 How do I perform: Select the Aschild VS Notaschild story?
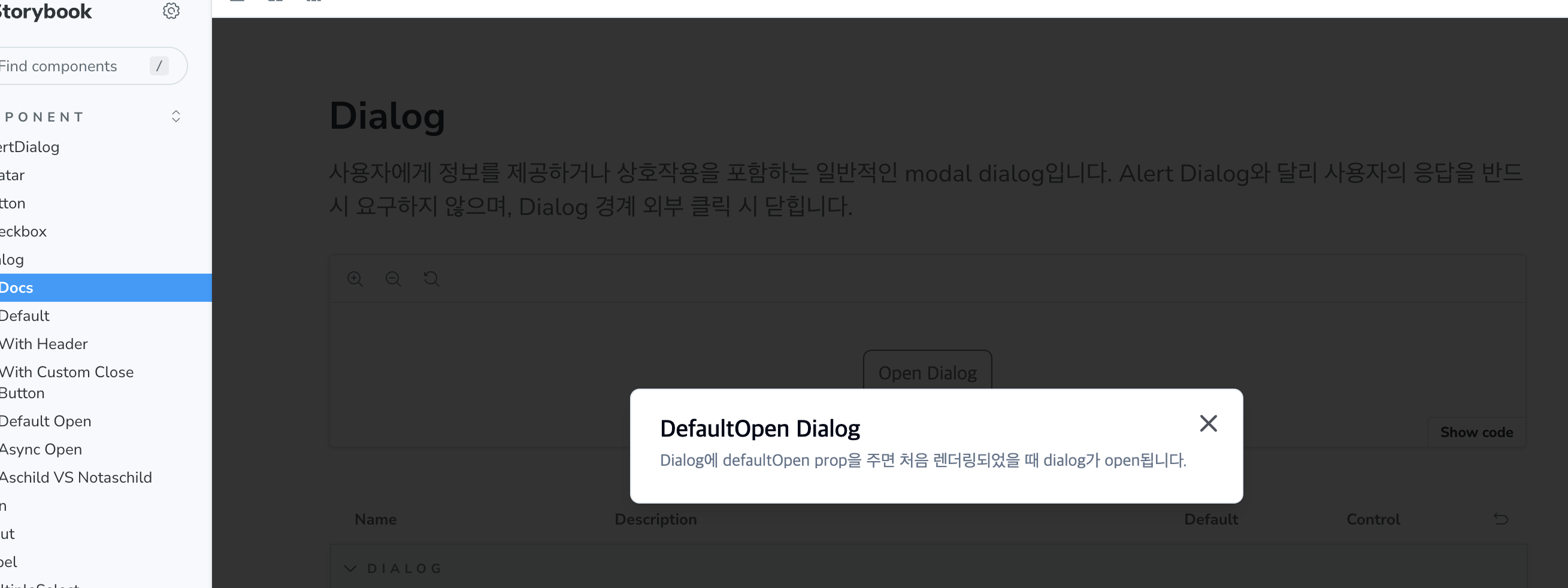75,477
